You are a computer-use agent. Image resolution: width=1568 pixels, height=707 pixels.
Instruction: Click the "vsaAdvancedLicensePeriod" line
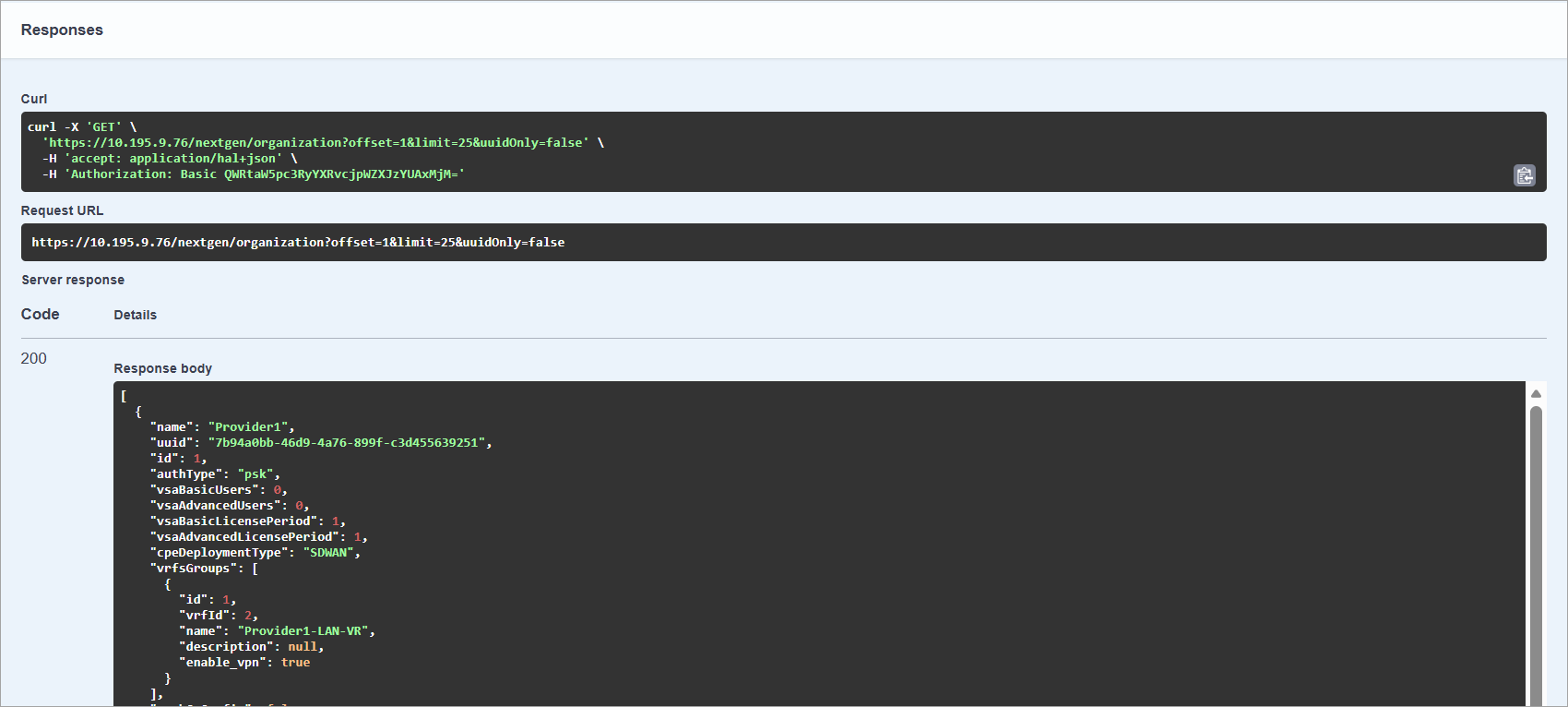coord(259,537)
